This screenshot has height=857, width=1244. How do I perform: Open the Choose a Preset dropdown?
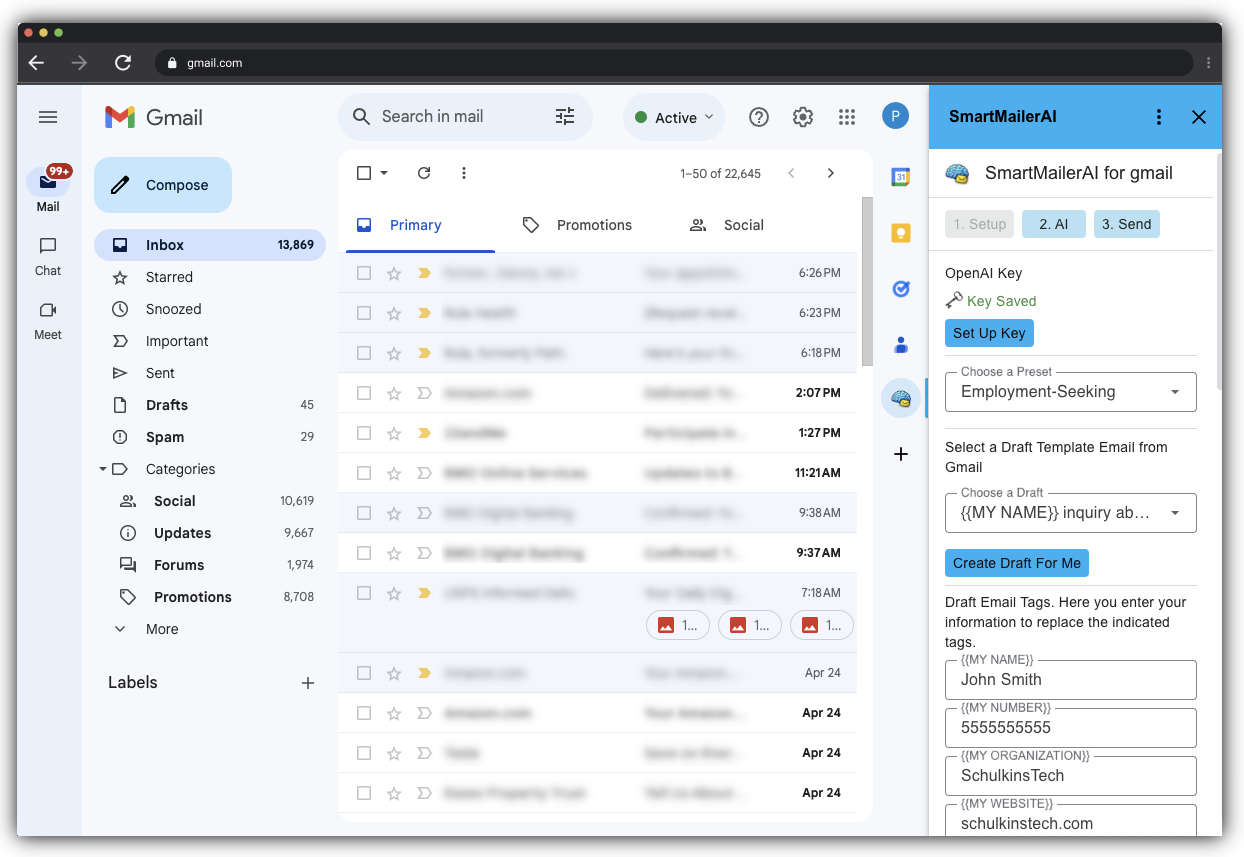(1070, 392)
